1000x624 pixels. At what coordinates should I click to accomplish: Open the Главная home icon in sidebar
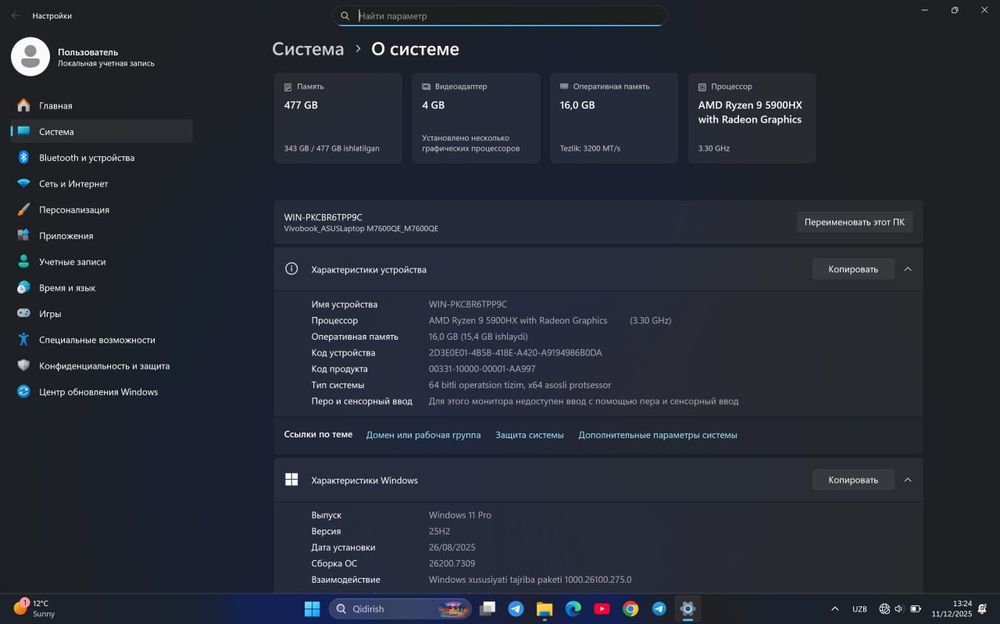pyautogui.click(x=24, y=105)
